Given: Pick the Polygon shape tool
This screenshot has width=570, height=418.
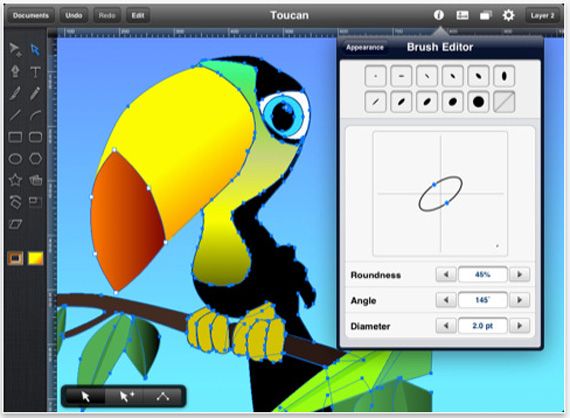Looking at the screenshot, I should click(35, 159).
